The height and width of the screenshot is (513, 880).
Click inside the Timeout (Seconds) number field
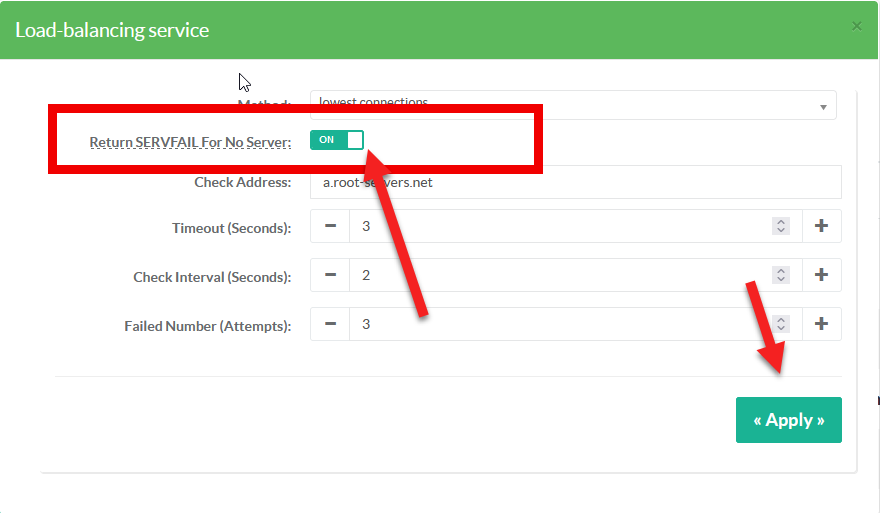(560, 227)
